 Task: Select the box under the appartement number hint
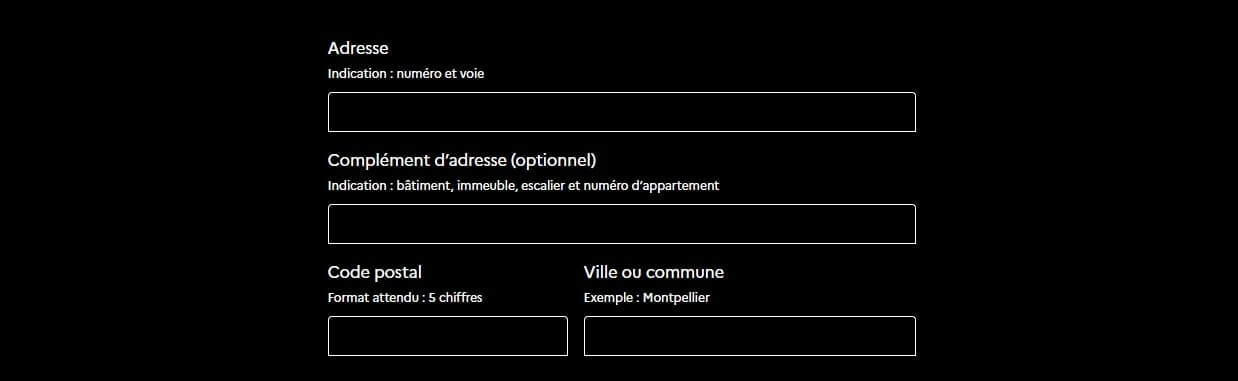pos(621,224)
